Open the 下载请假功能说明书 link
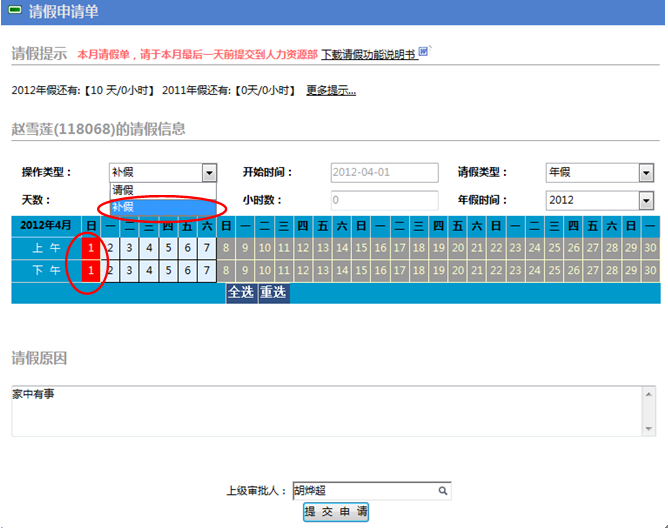This screenshot has width=668, height=528. point(369,55)
